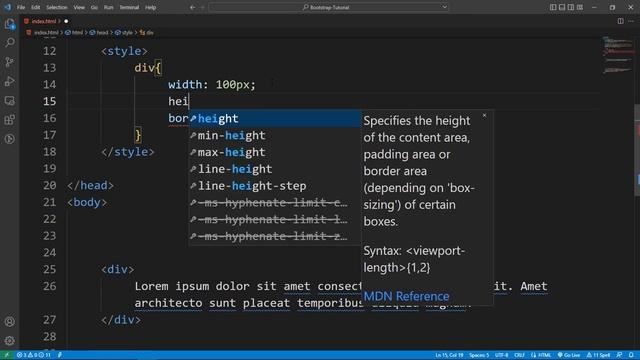Image resolution: width=640 pixels, height=360 pixels.
Task: Change the CRLF end of line sequence
Action: [x=519, y=355]
